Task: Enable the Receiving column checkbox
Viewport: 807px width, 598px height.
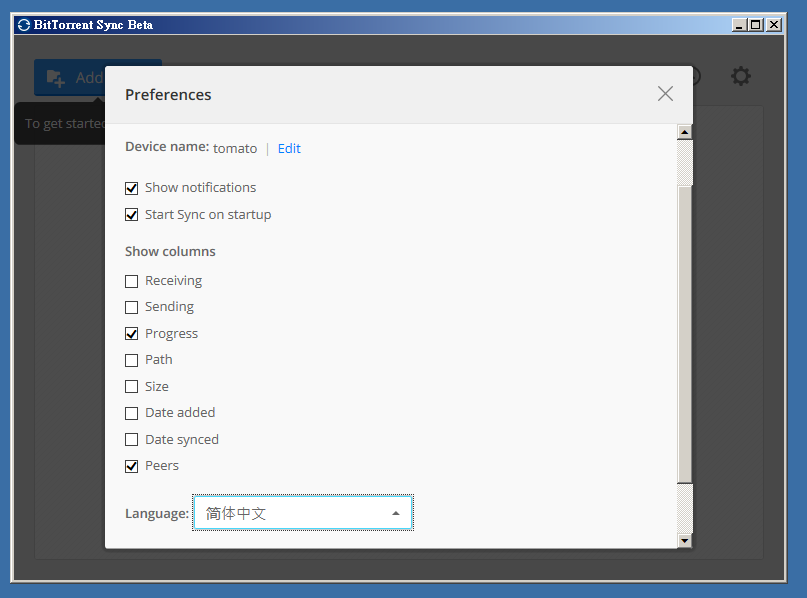Action: click(x=131, y=281)
